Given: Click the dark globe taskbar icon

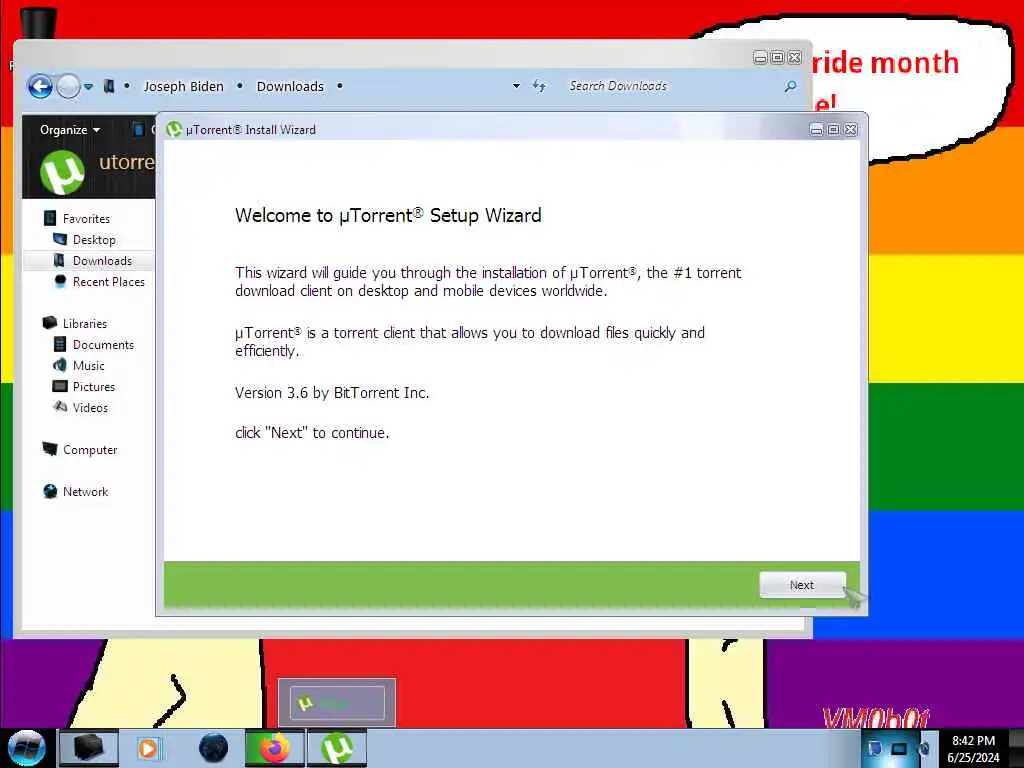Looking at the screenshot, I should (214, 748).
